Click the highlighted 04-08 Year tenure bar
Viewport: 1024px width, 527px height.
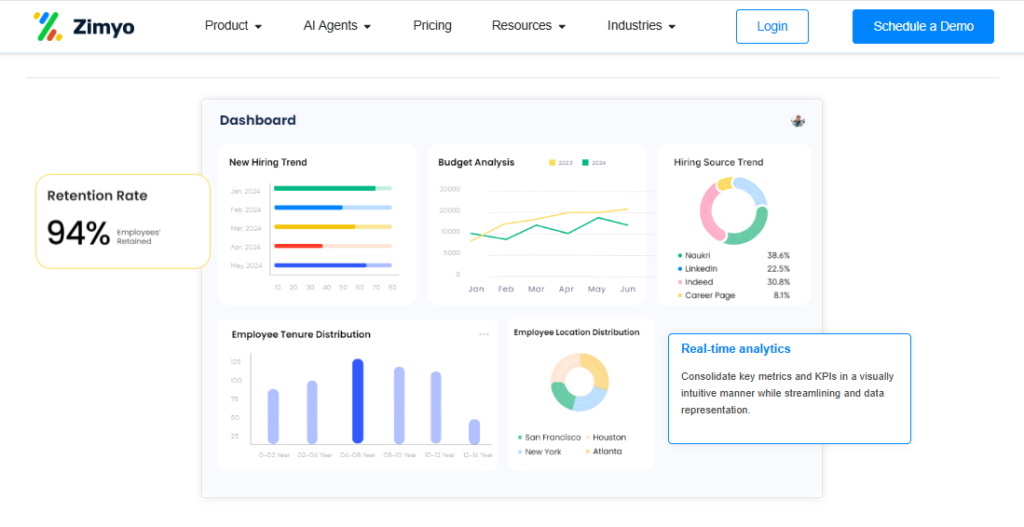click(358, 401)
